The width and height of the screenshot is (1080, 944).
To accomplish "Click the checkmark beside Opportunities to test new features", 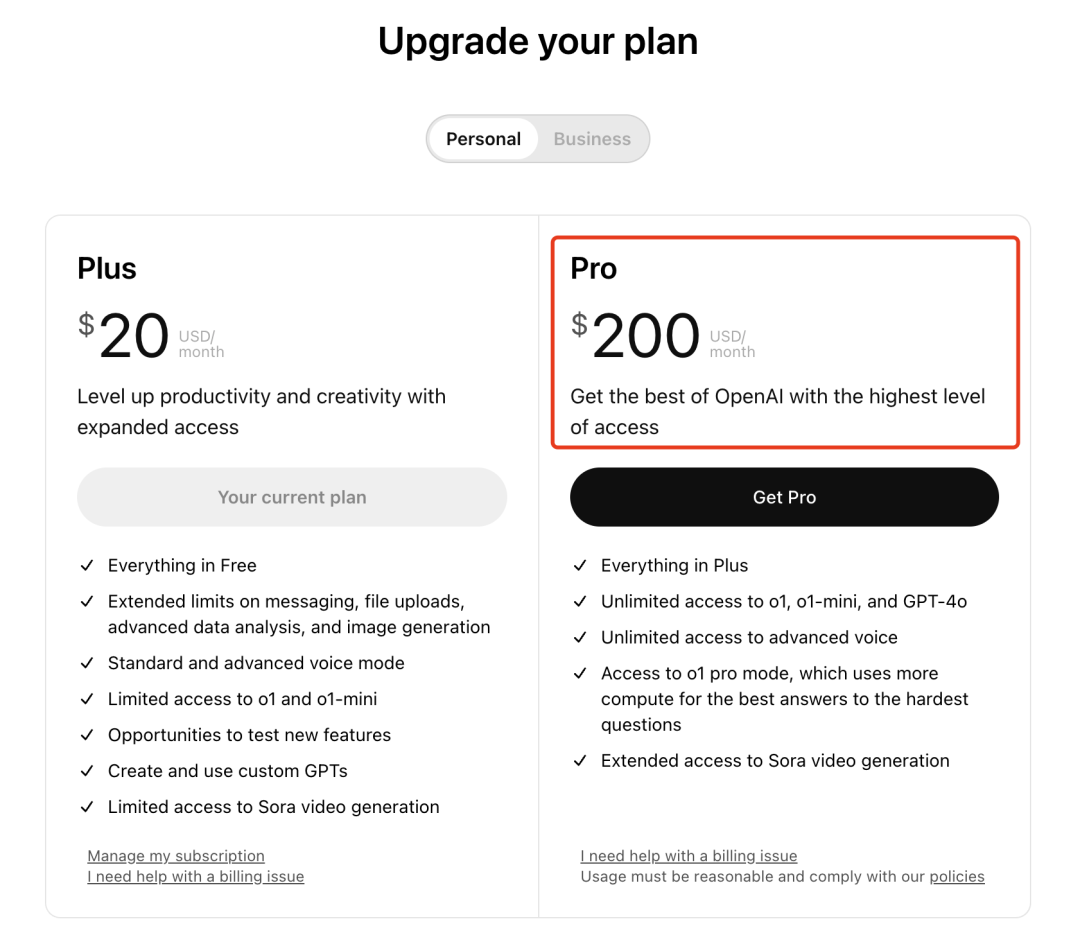I will tap(87, 736).
